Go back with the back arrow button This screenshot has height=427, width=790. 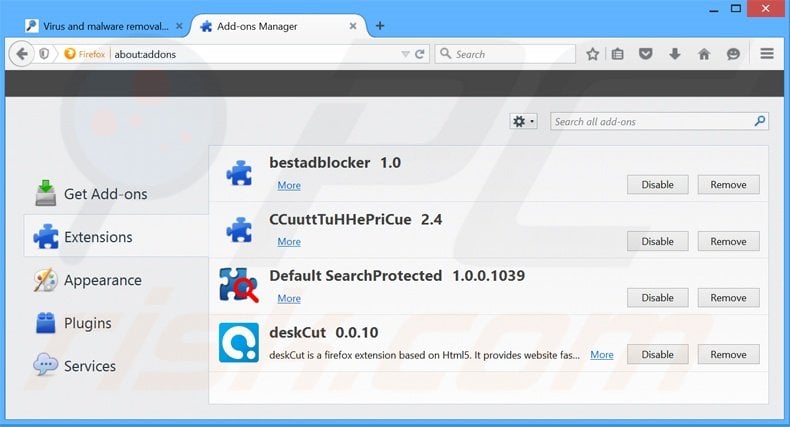(22, 54)
